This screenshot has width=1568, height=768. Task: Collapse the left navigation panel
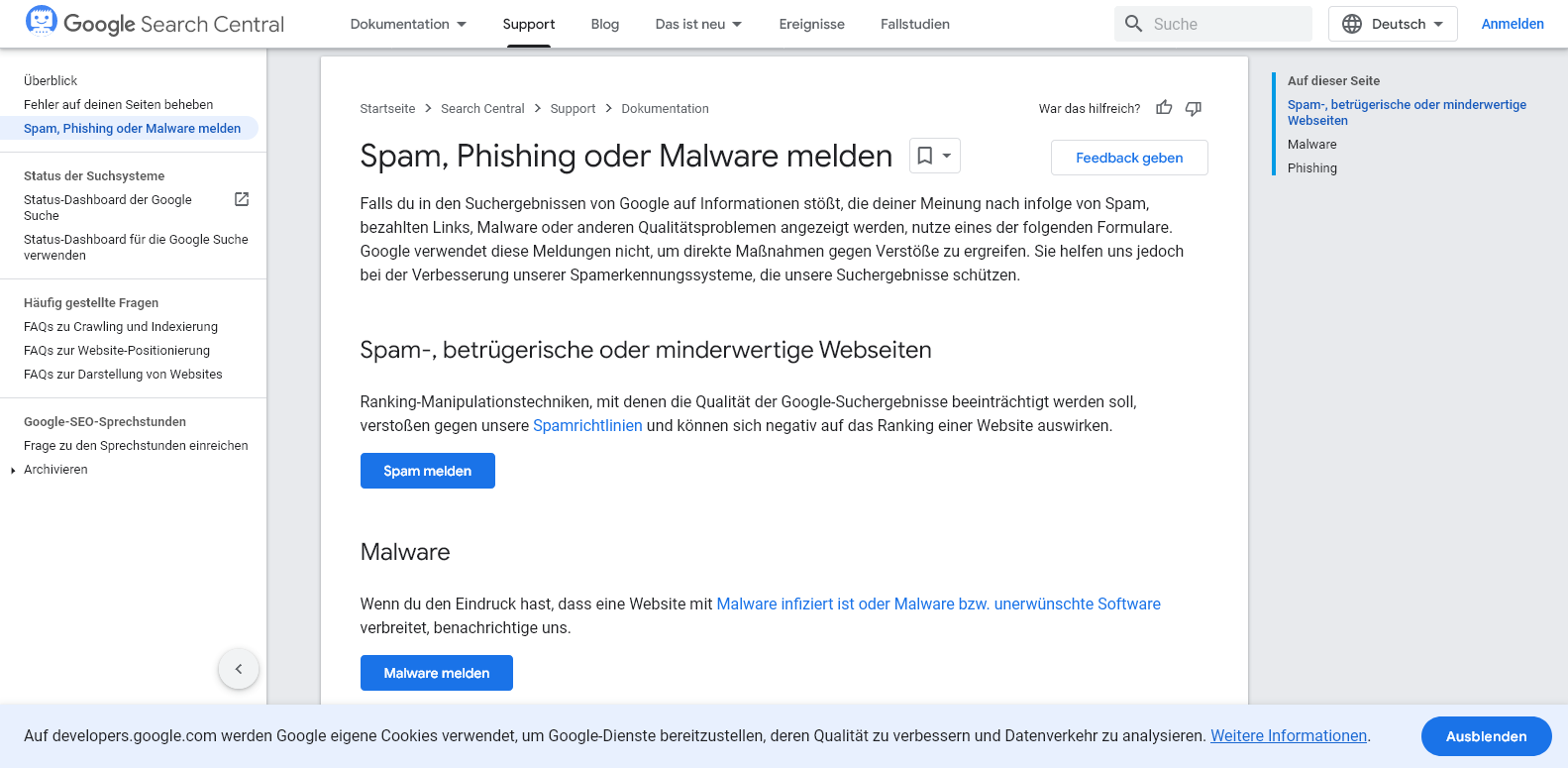pyautogui.click(x=239, y=669)
